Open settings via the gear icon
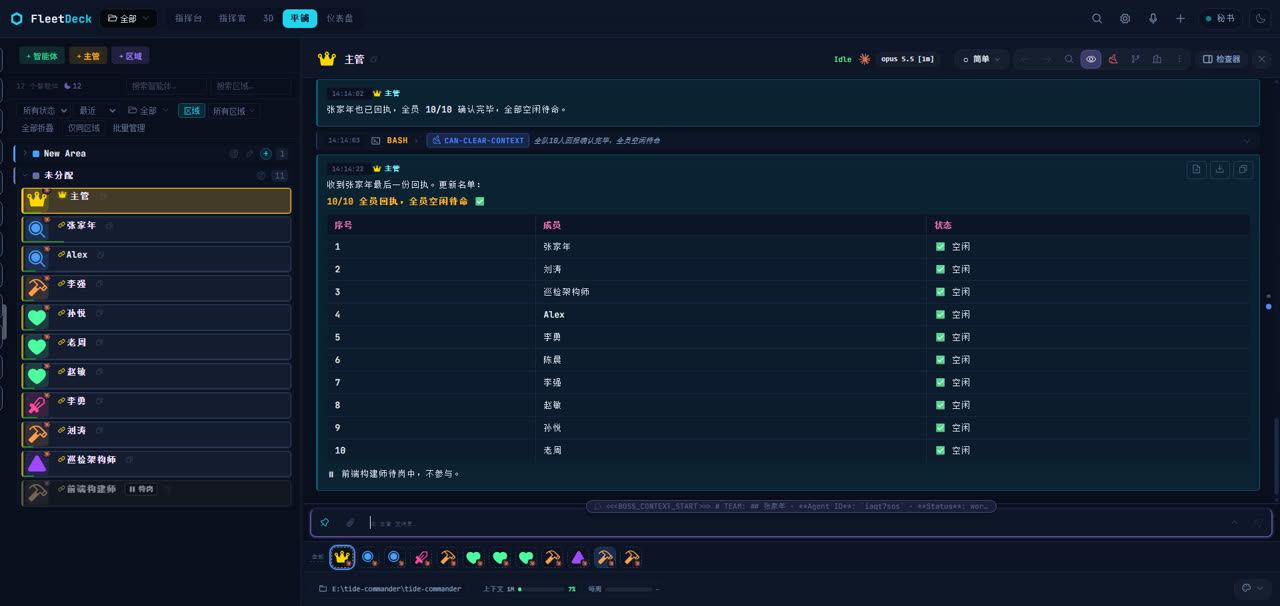1280x606 pixels. click(x=1125, y=18)
